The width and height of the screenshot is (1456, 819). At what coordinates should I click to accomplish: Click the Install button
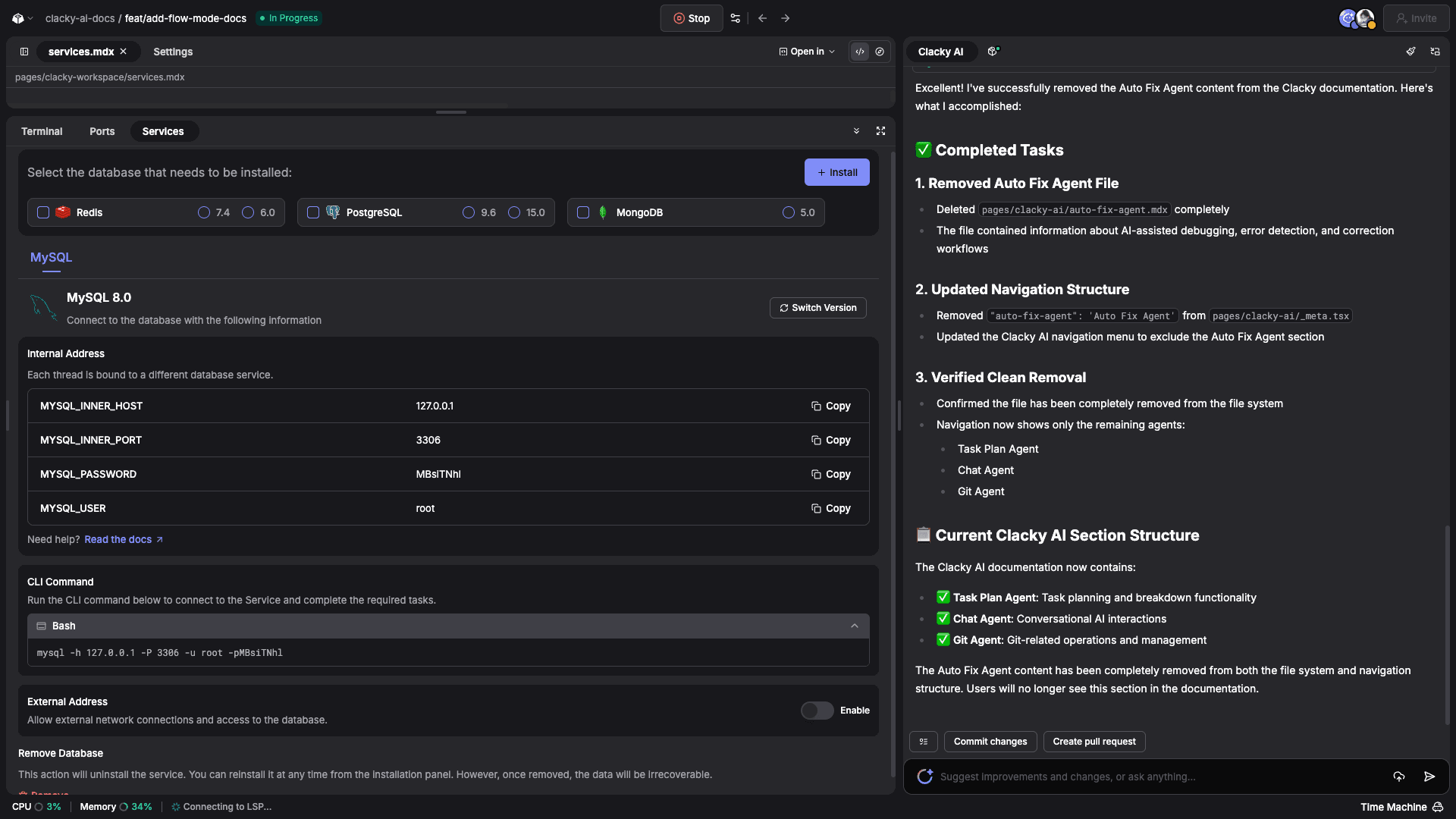tap(837, 172)
